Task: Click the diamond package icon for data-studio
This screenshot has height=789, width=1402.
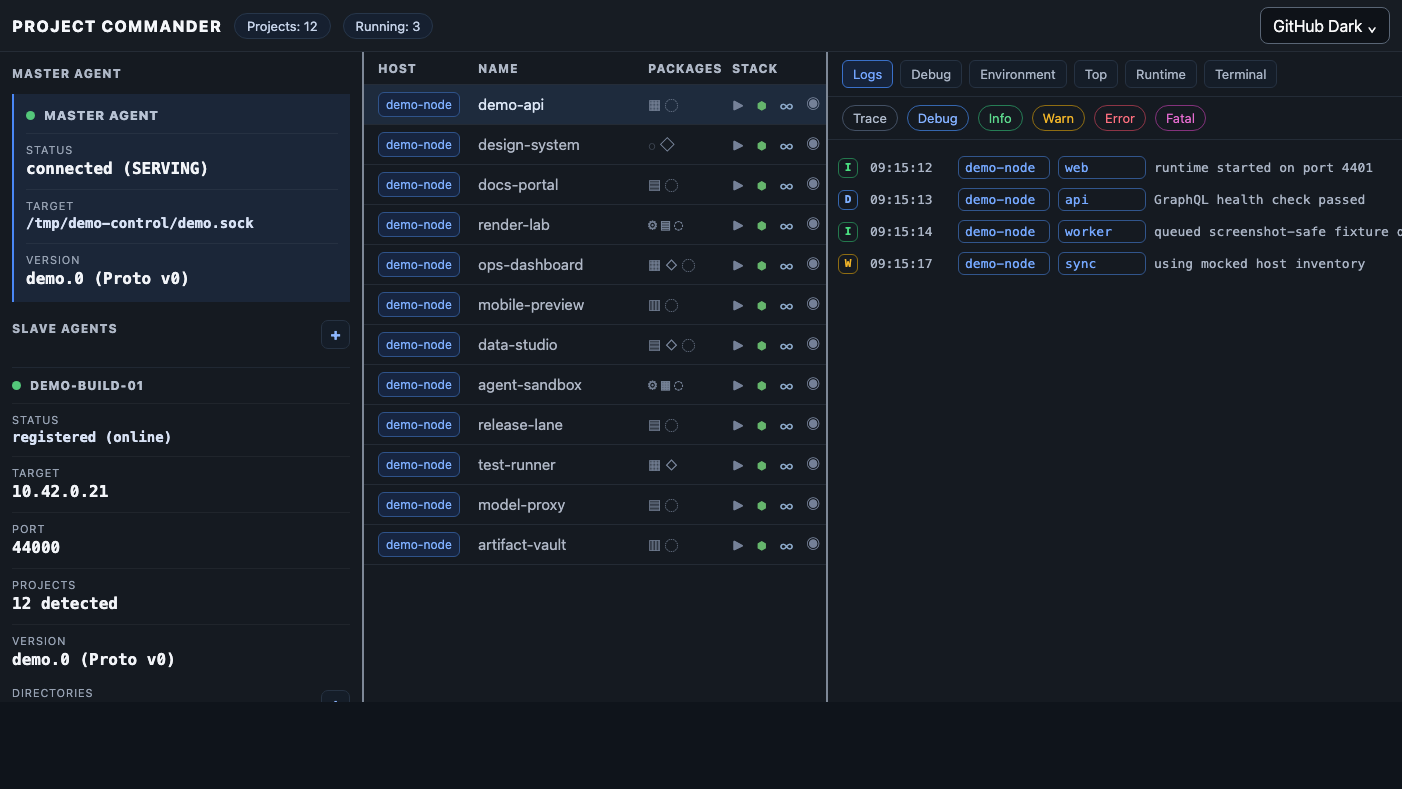Action: [671, 345]
